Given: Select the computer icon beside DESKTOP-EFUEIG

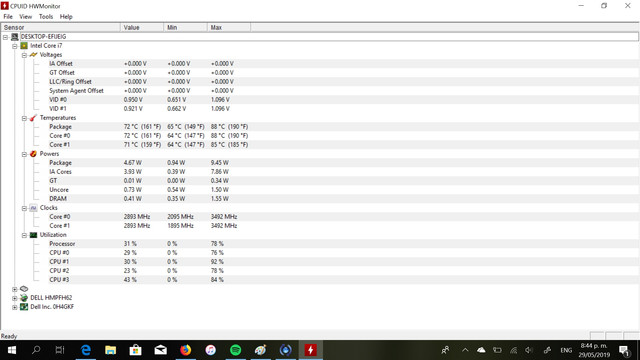Looking at the screenshot, I should tap(15, 37).
